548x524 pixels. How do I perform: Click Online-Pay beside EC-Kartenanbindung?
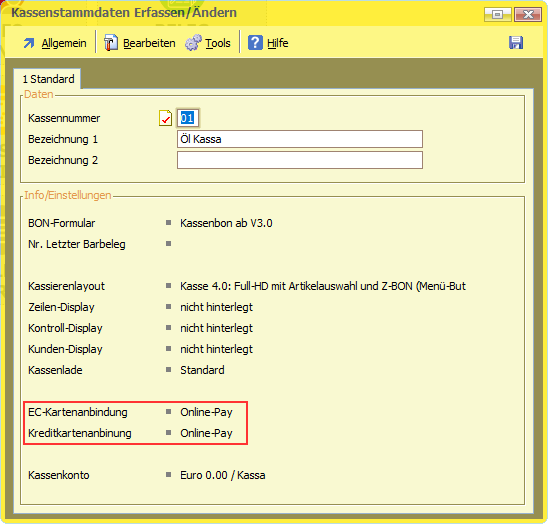tap(206, 412)
